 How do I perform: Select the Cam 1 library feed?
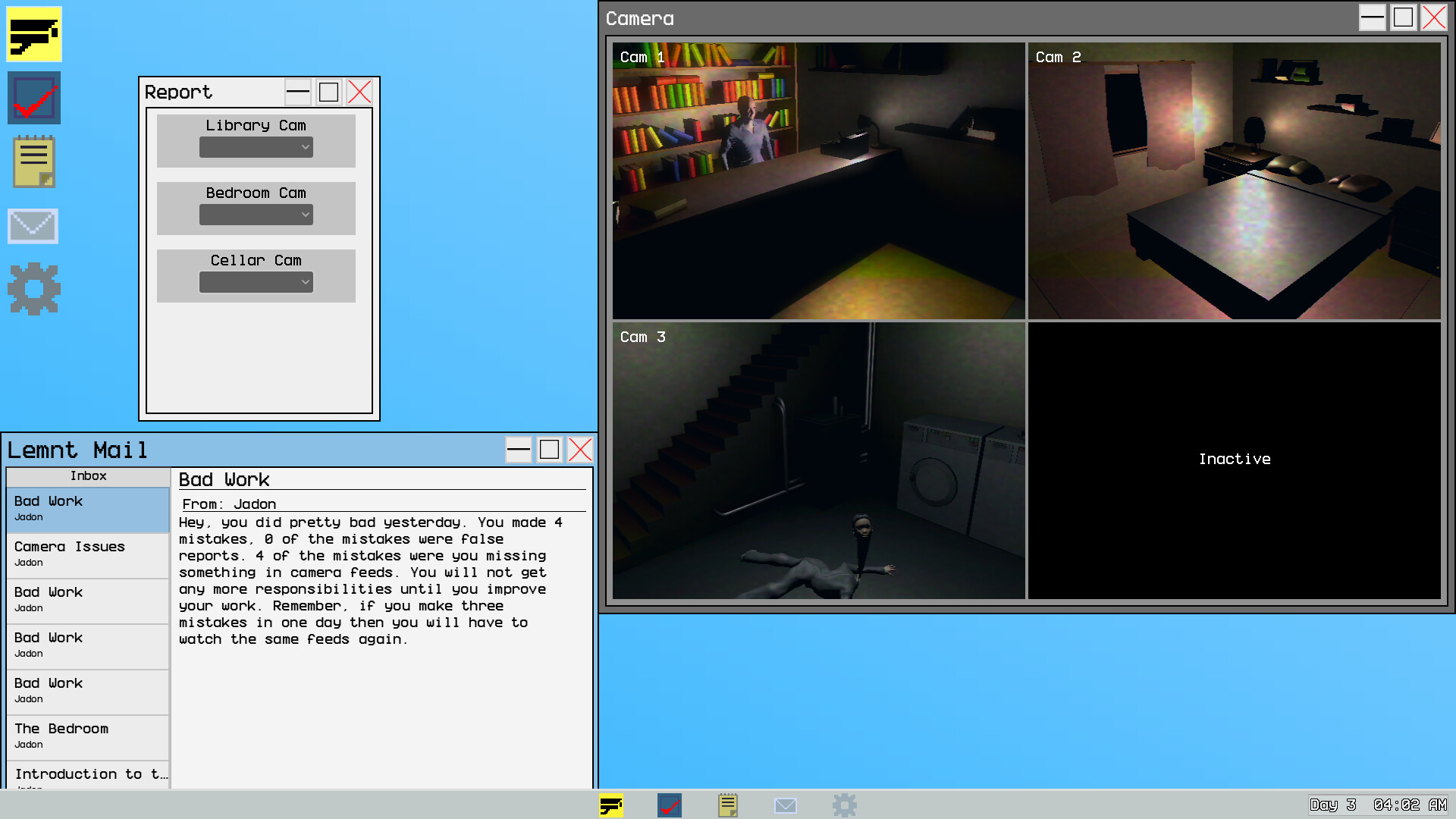(x=818, y=180)
